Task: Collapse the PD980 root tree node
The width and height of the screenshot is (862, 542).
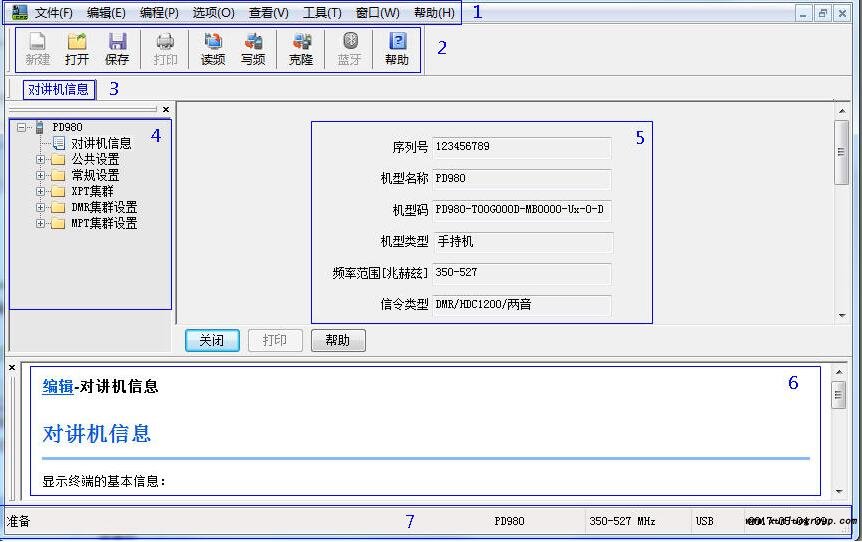Action: tap(21, 128)
